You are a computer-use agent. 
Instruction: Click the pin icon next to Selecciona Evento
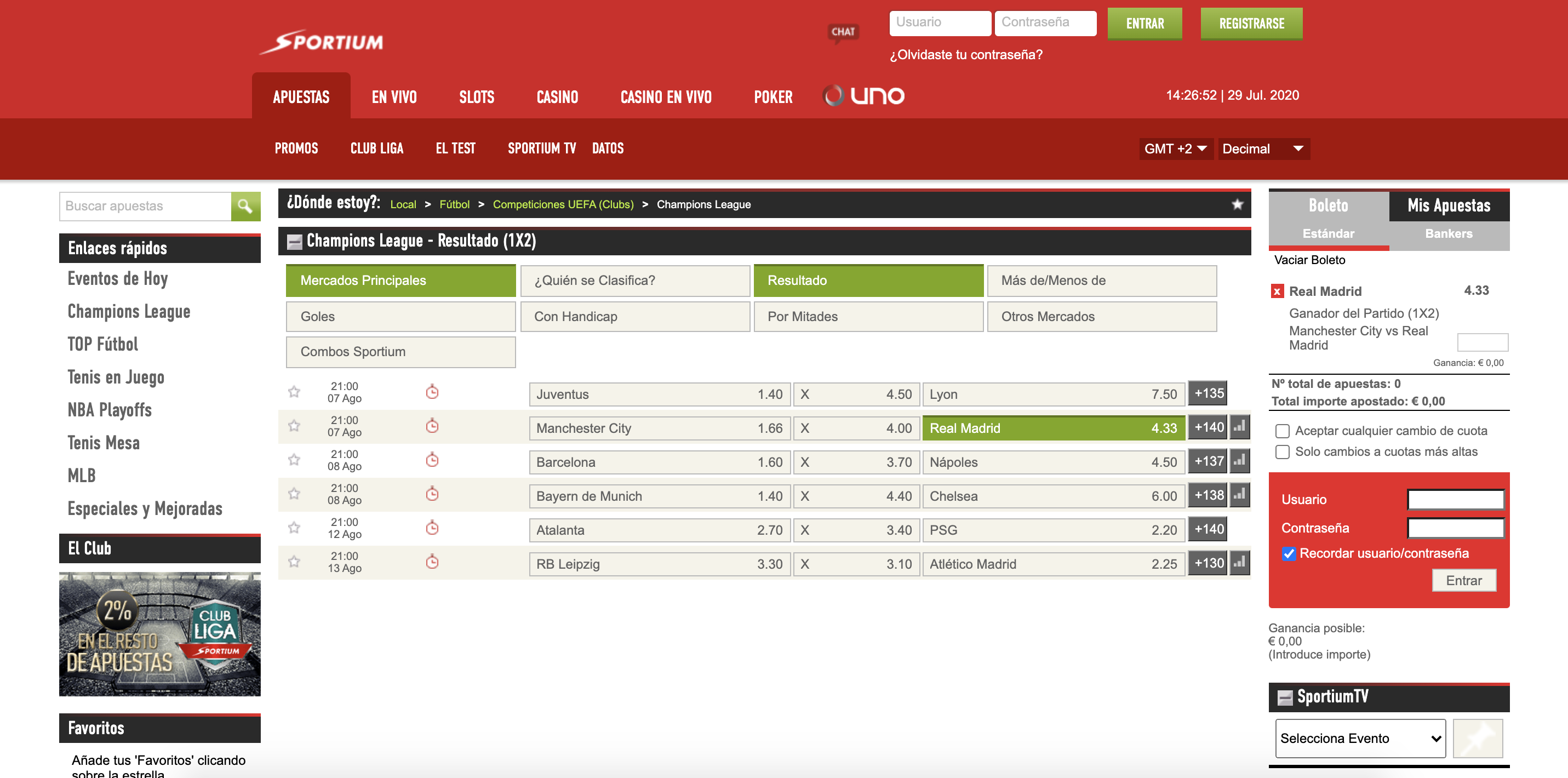(x=1477, y=739)
